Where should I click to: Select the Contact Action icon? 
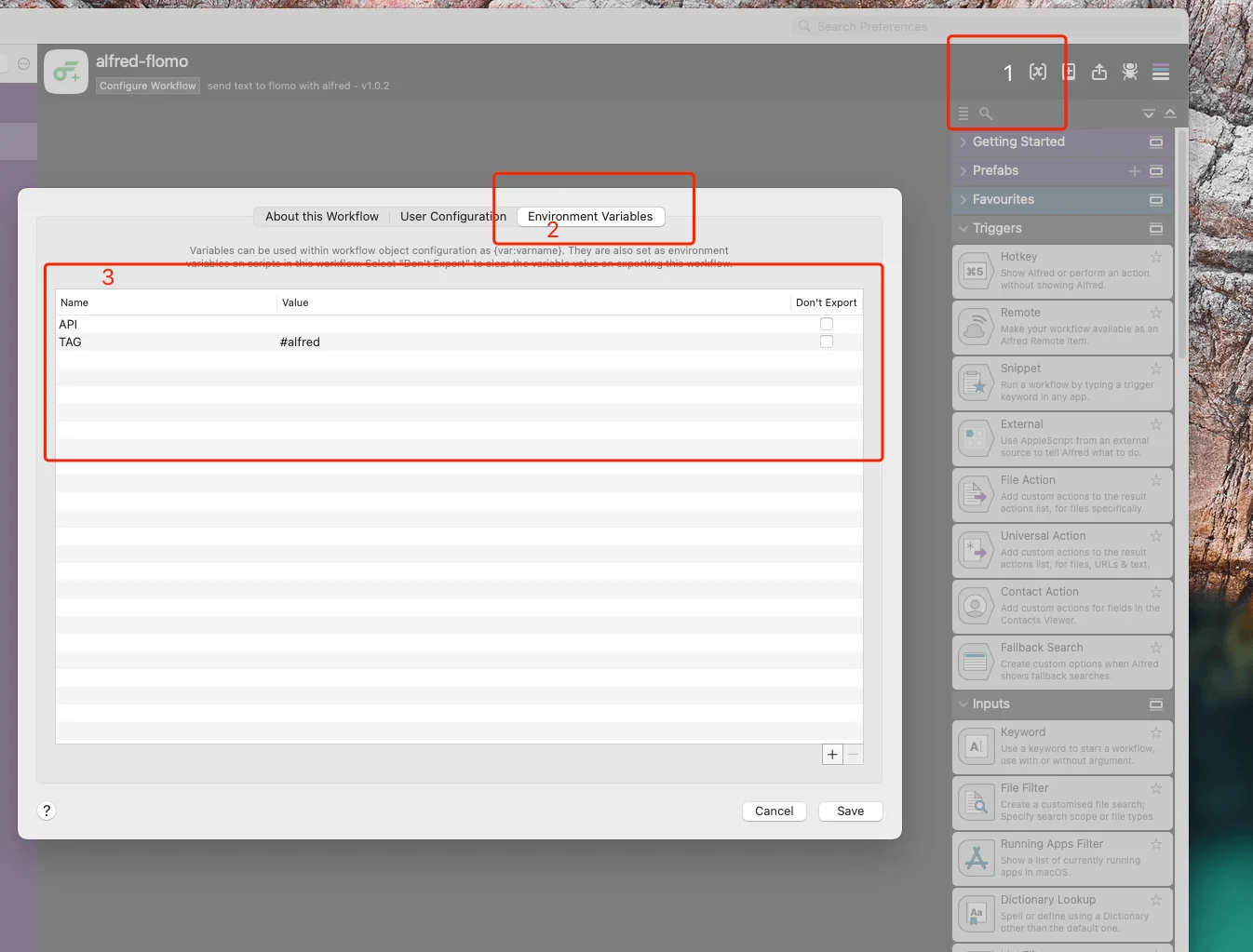point(975,606)
